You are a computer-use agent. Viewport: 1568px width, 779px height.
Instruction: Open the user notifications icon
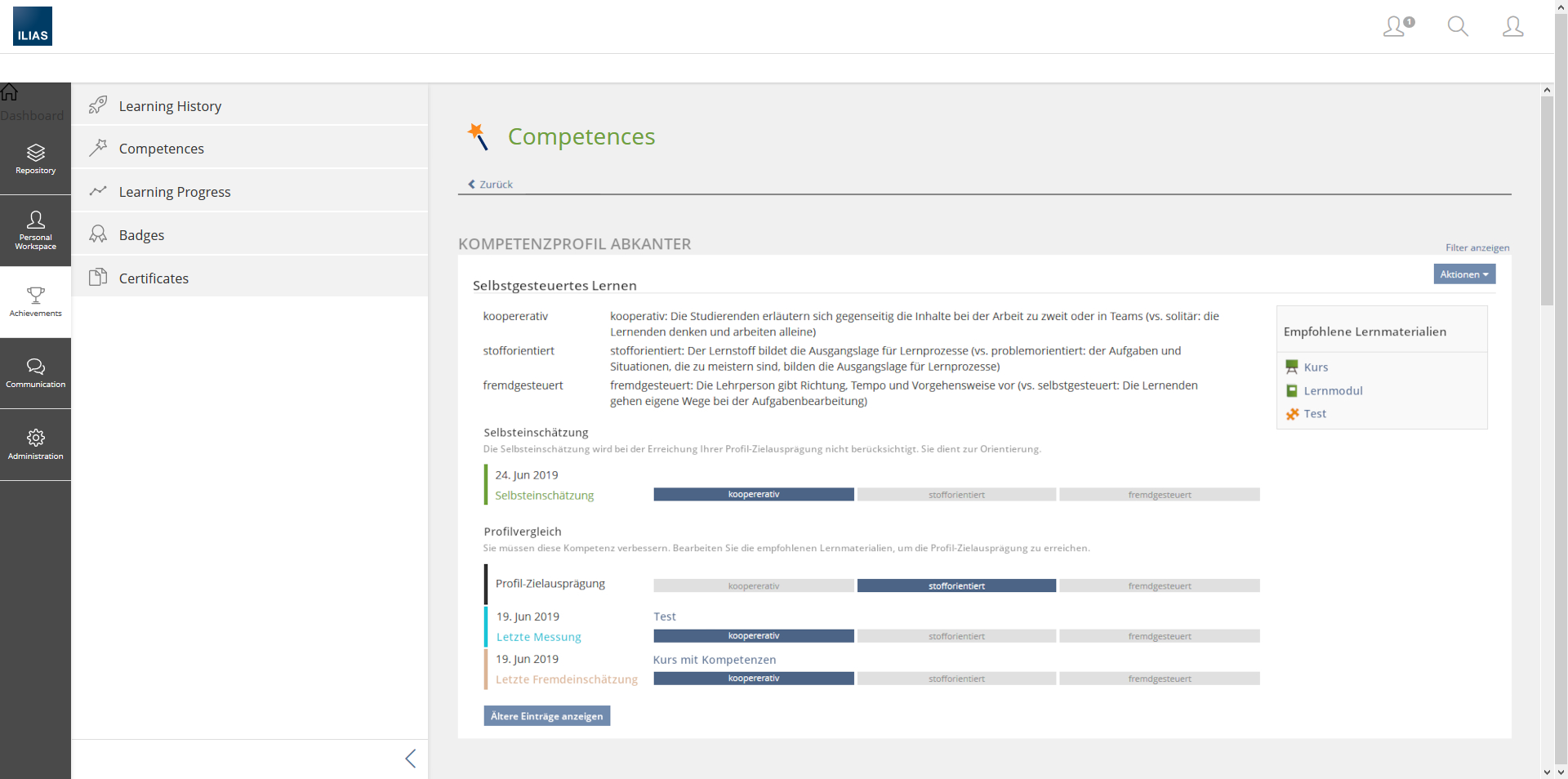click(x=1397, y=27)
